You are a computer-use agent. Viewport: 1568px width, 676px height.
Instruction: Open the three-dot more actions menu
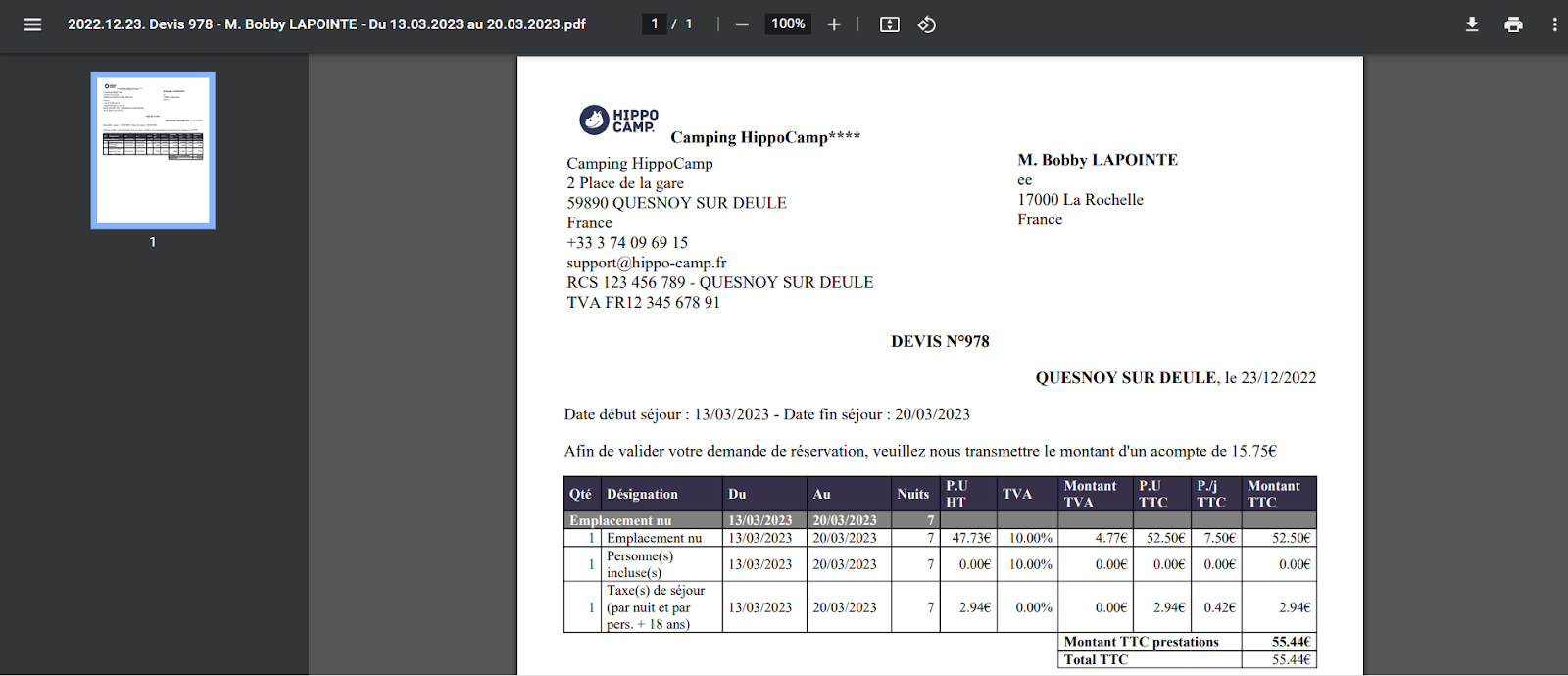(x=1554, y=24)
